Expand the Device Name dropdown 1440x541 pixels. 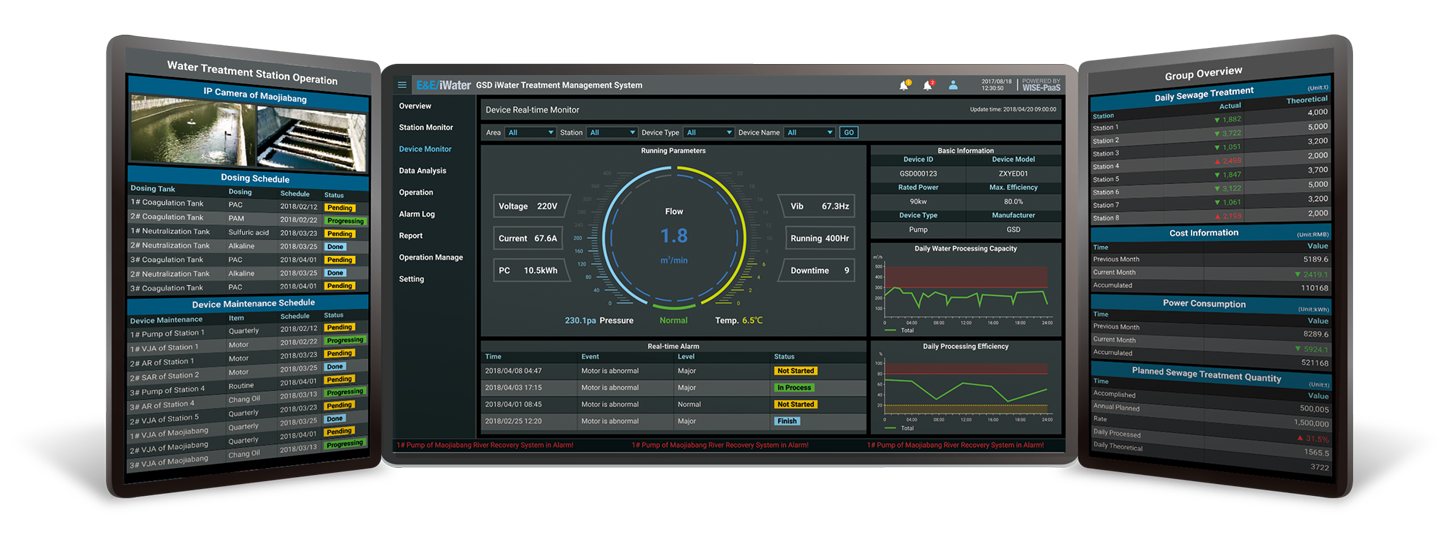[x=809, y=132]
